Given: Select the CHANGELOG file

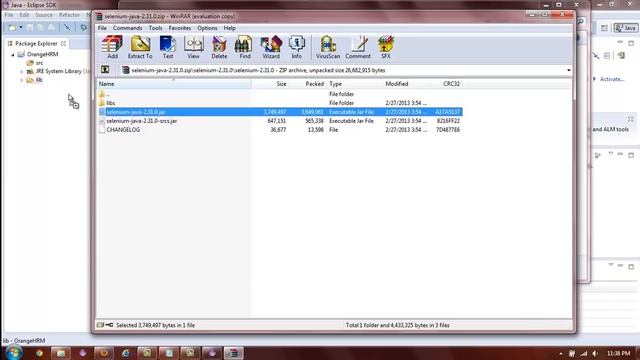Looking at the screenshot, I should (280, 130).
